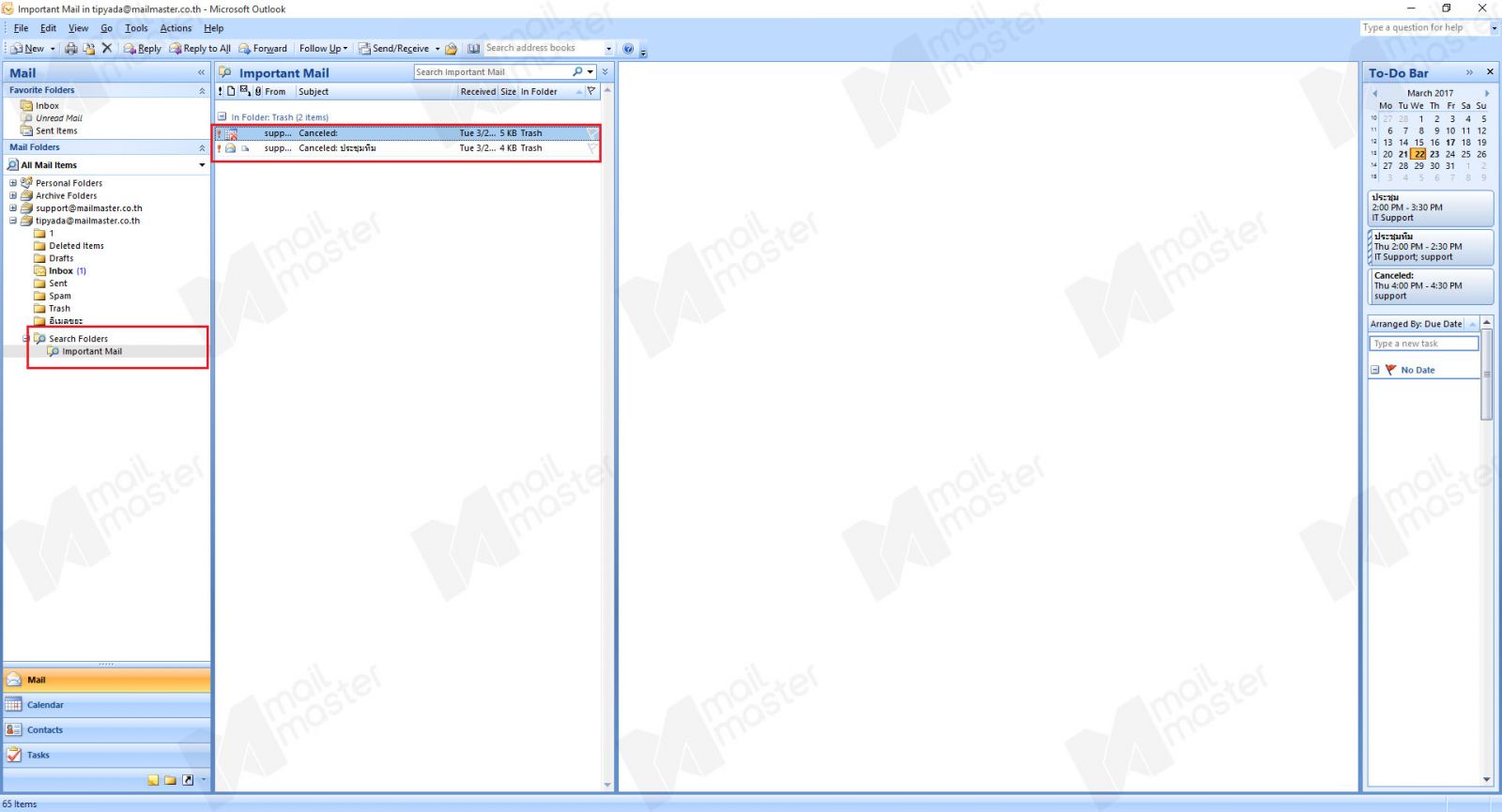
Task: Expand support@mailmaster.co.th account node
Action: click(x=13, y=208)
